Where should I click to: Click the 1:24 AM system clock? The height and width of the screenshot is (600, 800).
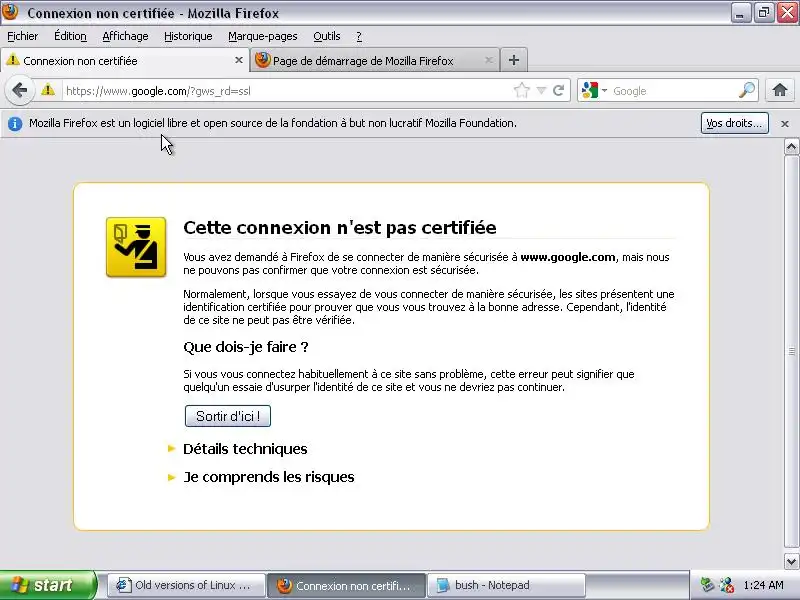763,585
